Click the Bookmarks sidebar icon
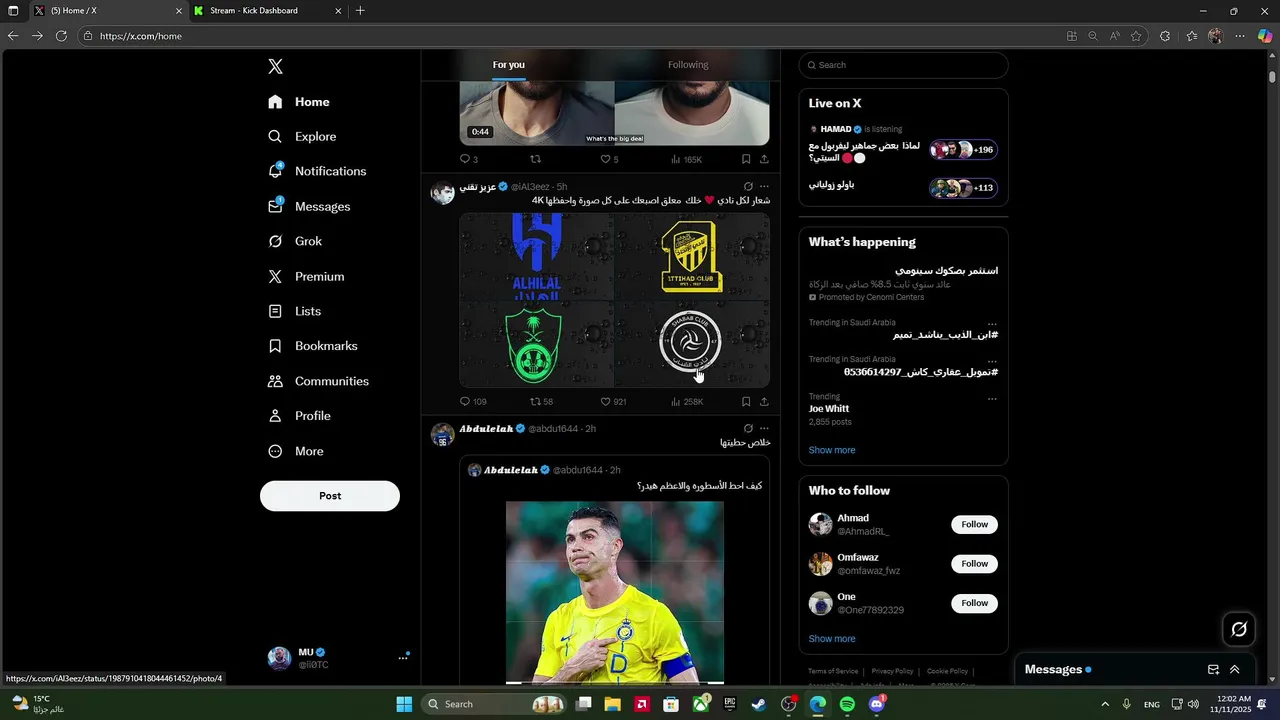Image resolution: width=1280 pixels, height=720 pixels. click(x=275, y=346)
